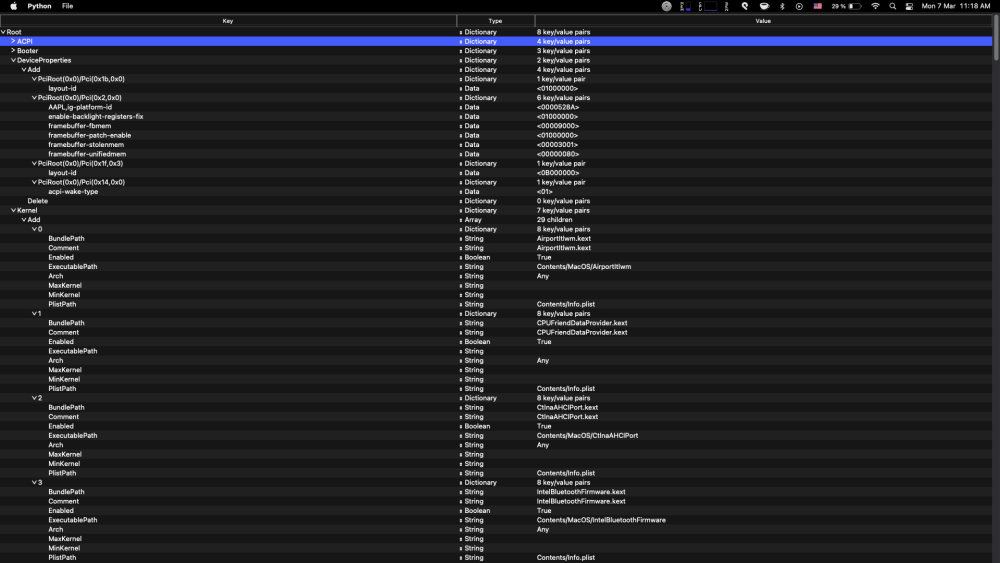This screenshot has width=1000, height=563.
Task: Collapse the Kernel dictionary
Action: (x=13, y=210)
